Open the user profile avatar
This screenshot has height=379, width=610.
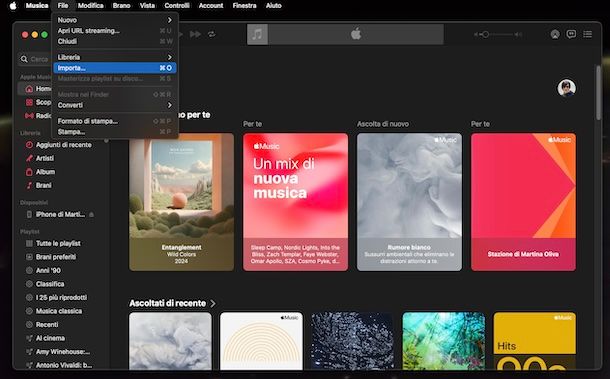tap(566, 88)
